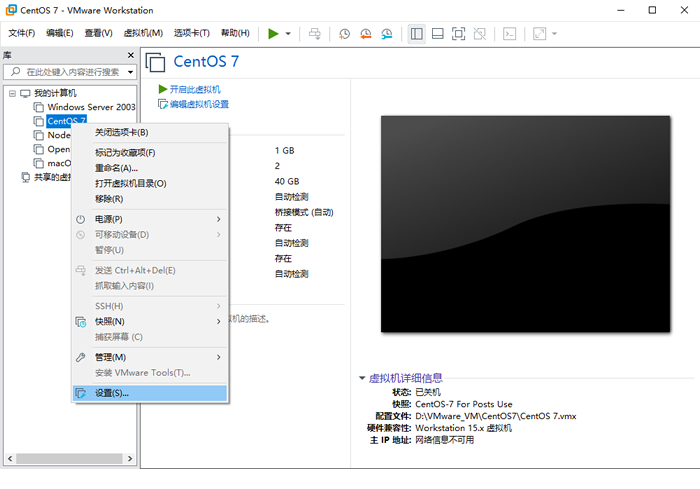Screen dimensions: 700x489
Task: Click the Node VM icon in library
Action: click(x=39, y=135)
